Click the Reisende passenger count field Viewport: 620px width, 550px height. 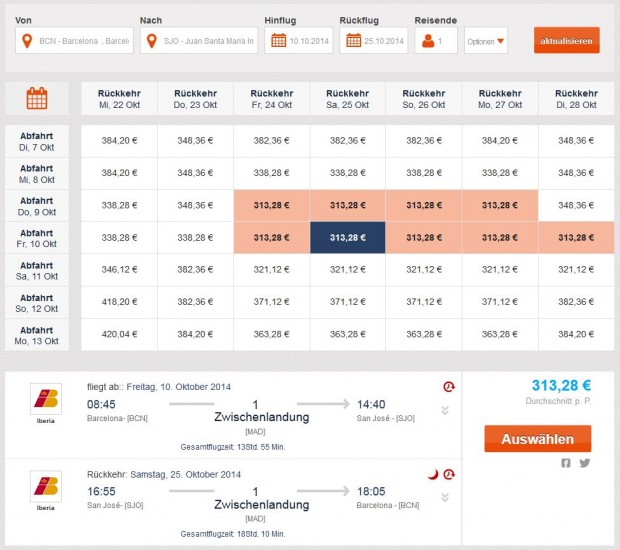[x=436, y=41]
